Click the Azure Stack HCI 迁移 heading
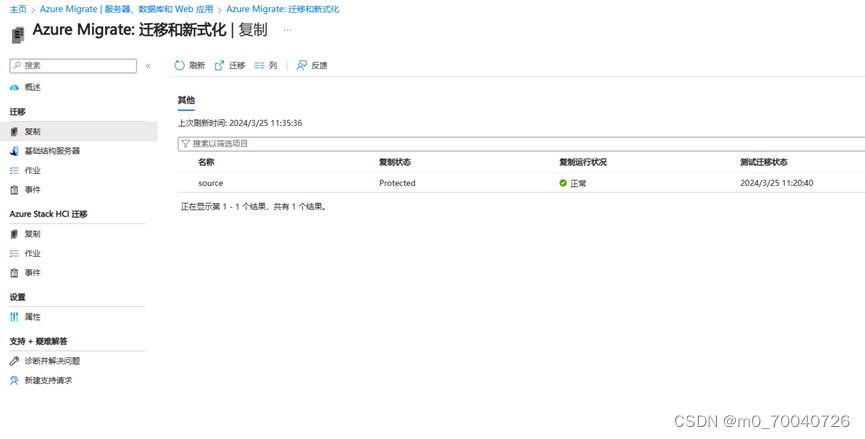 click(49, 214)
